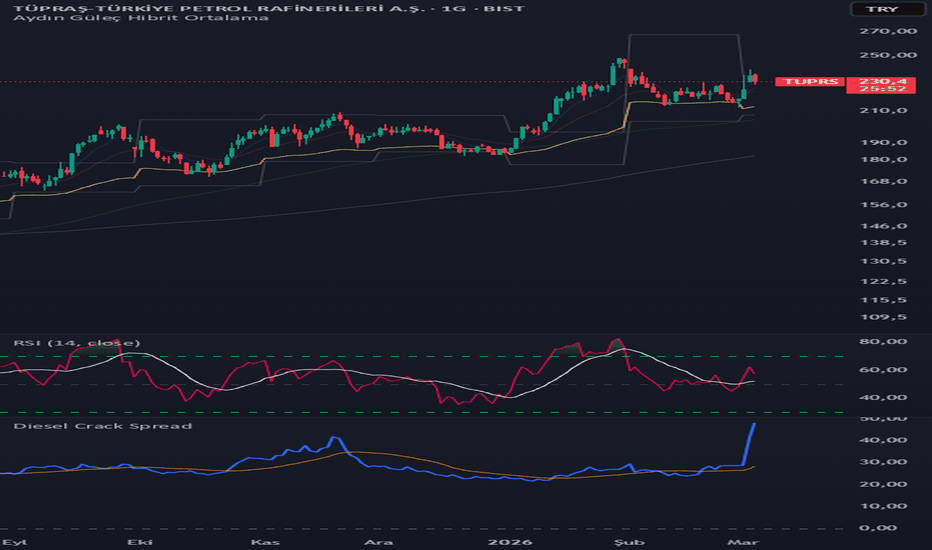
Task: Click the 40,00 value on Diesel Crack axis
Action: [x=884, y=440]
